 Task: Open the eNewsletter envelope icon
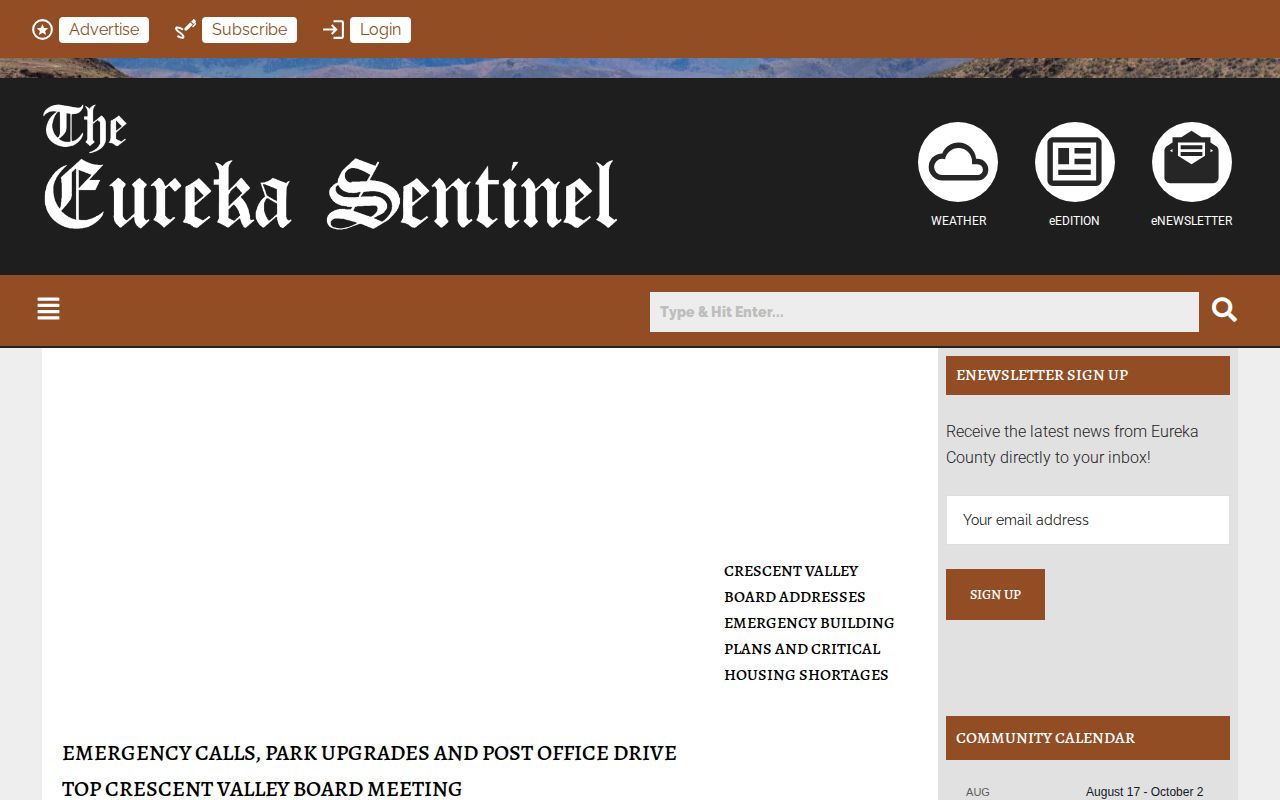[x=1192, y=162]
